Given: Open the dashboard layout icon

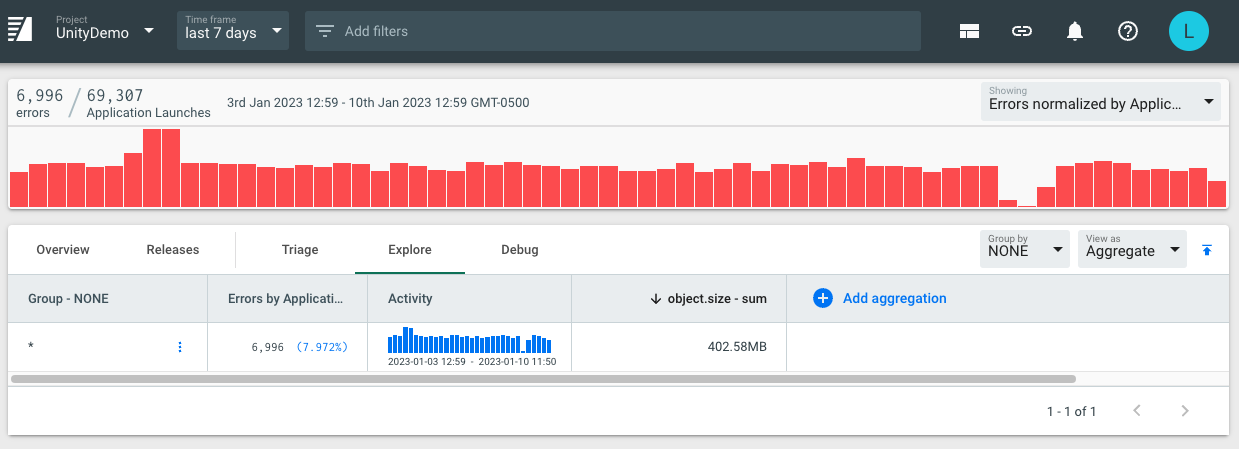Looking at the screenshot, I should pos(968,31).
